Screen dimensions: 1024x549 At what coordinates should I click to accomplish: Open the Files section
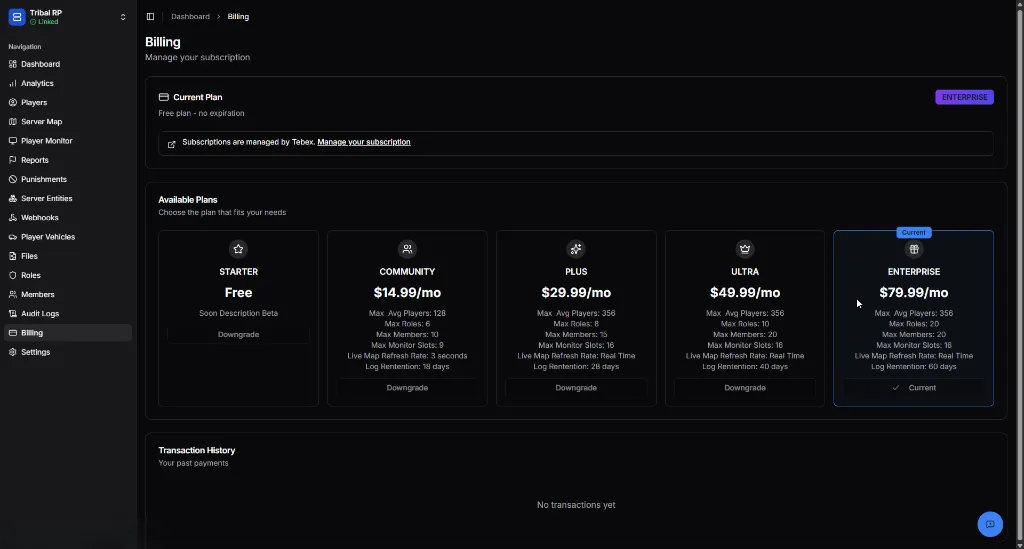pyautogui.click(x=68, y=256)
